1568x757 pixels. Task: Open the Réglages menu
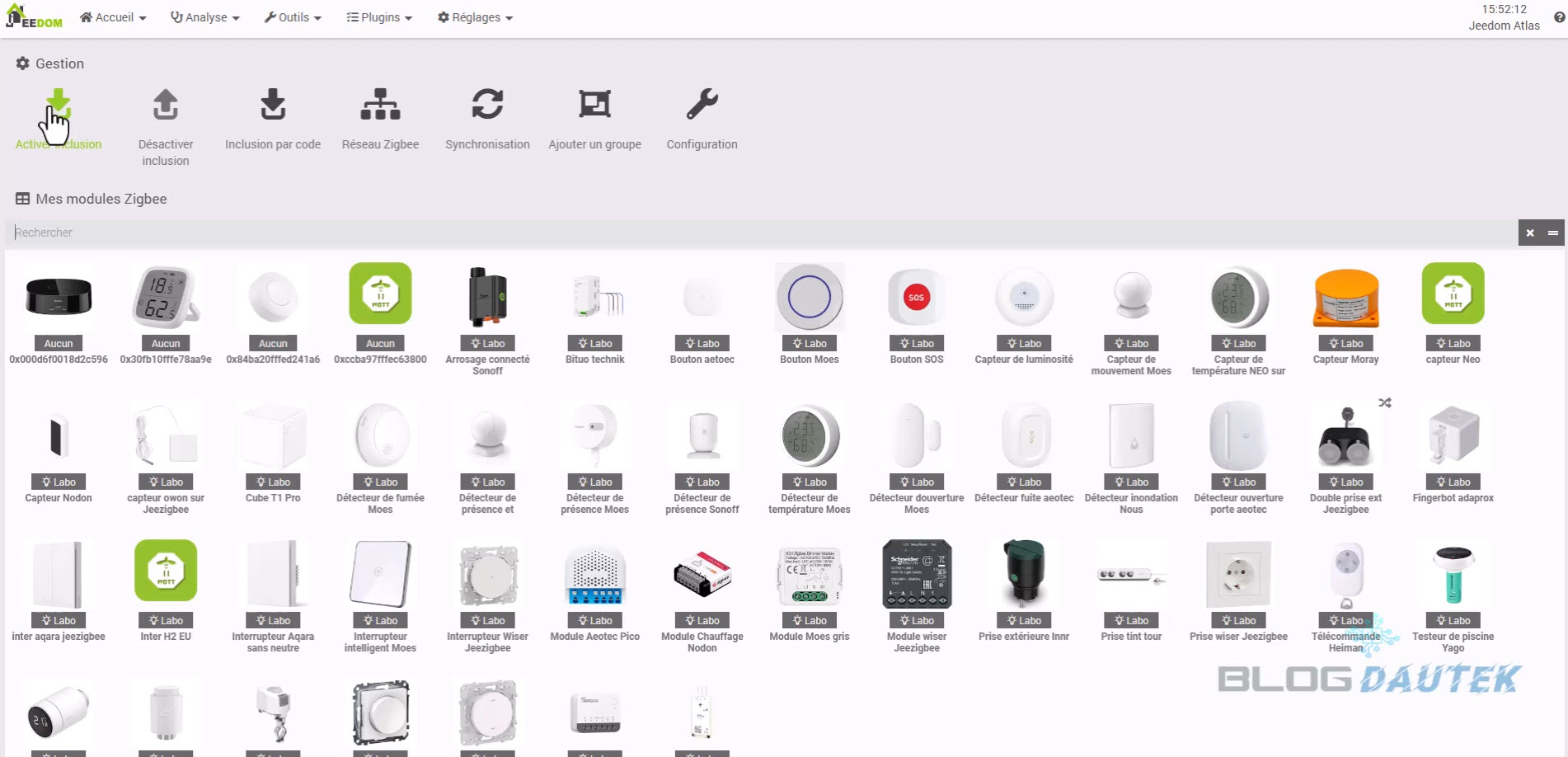(x=475, y=17)
